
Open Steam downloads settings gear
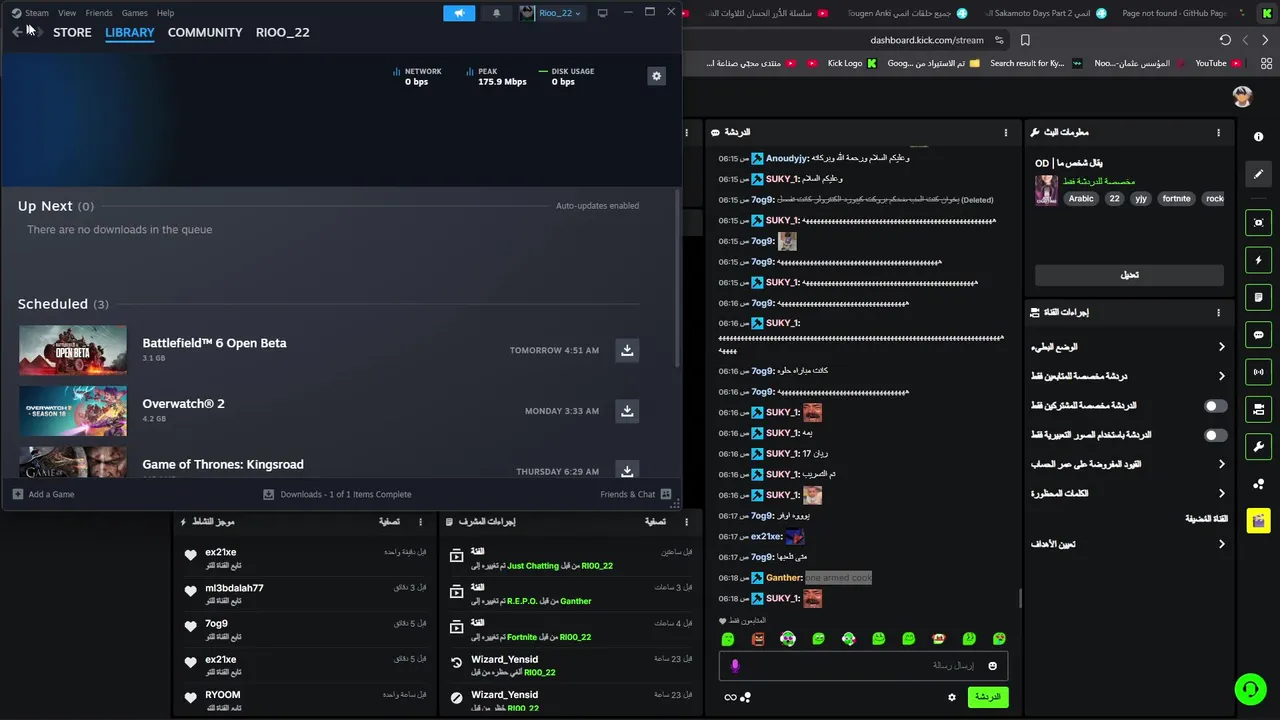[656, 76]
